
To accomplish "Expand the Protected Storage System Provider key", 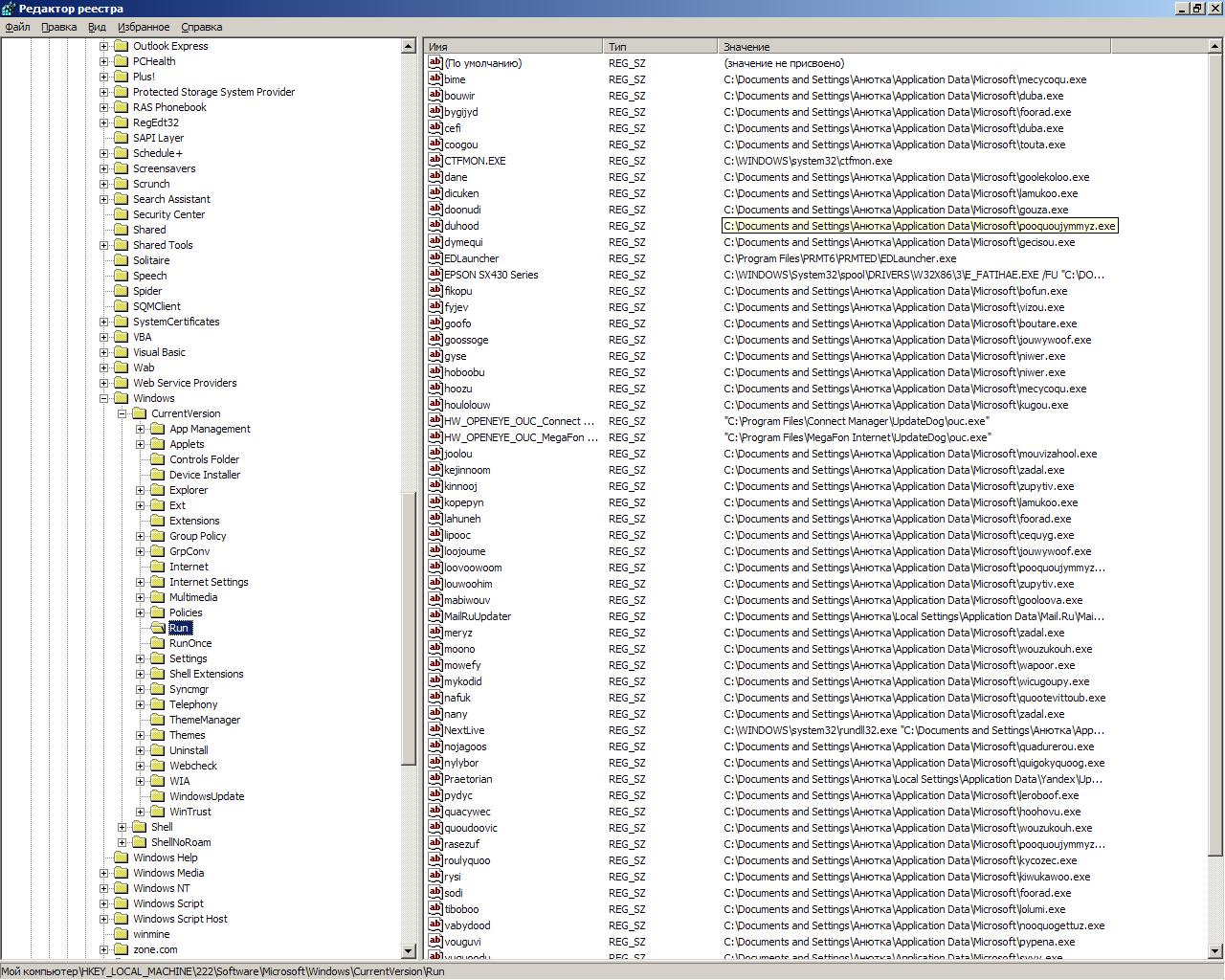I will (x=103, y=92).
